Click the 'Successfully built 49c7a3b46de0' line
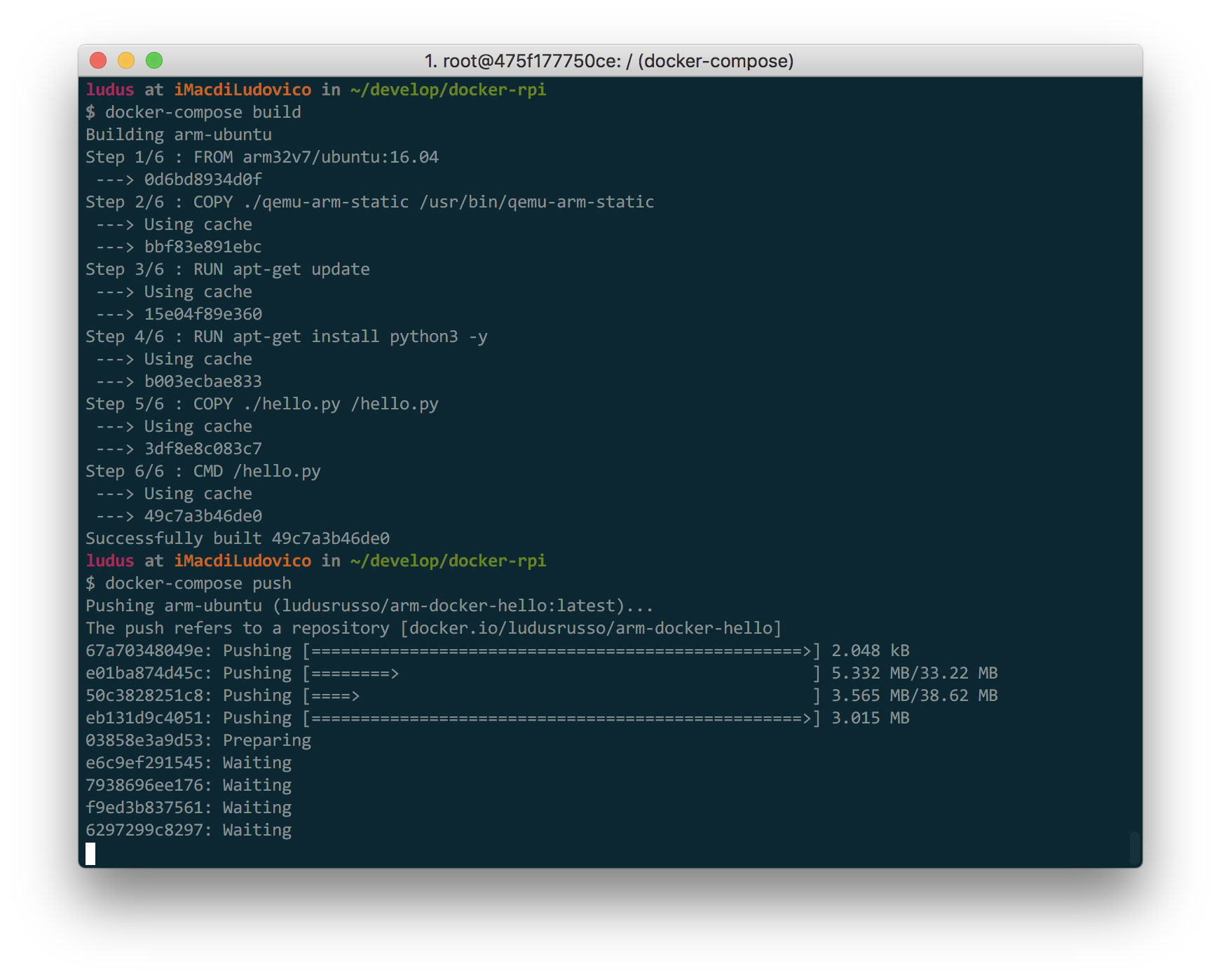Screen dimensions: 1221x980 (237, 538)
